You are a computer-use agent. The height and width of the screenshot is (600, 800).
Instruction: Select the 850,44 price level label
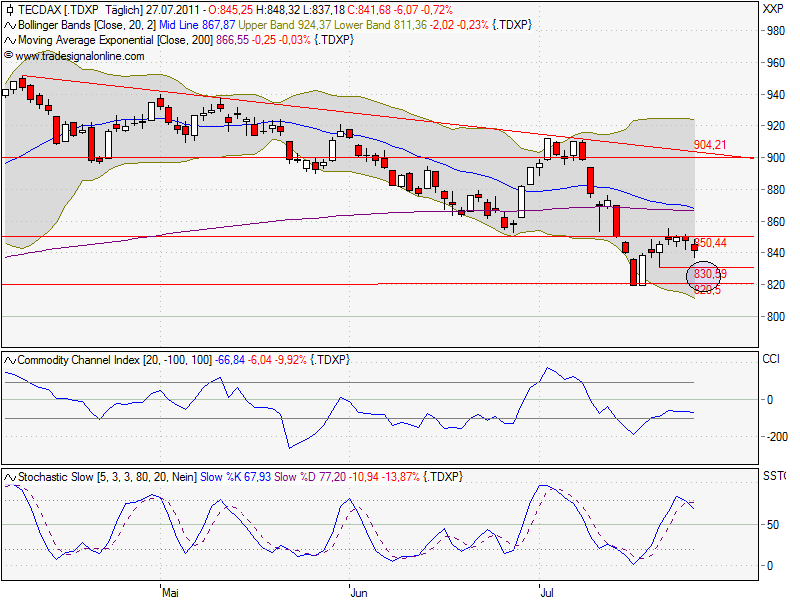click(710, 241)
